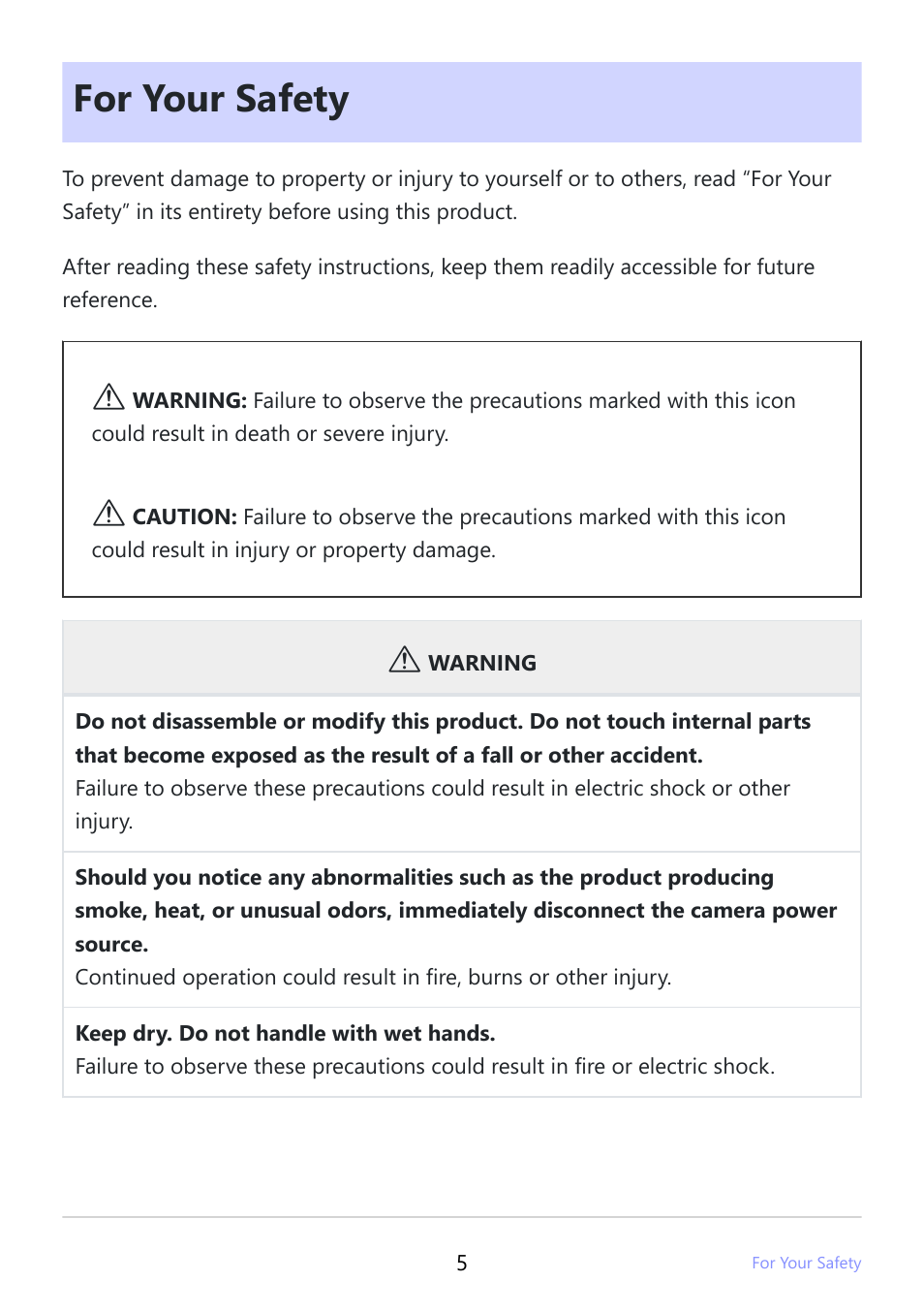Click the 'could result in injury or property damage' text
Image resolution: width=924 pixels, height=1312 pixels.
point(293,550)
